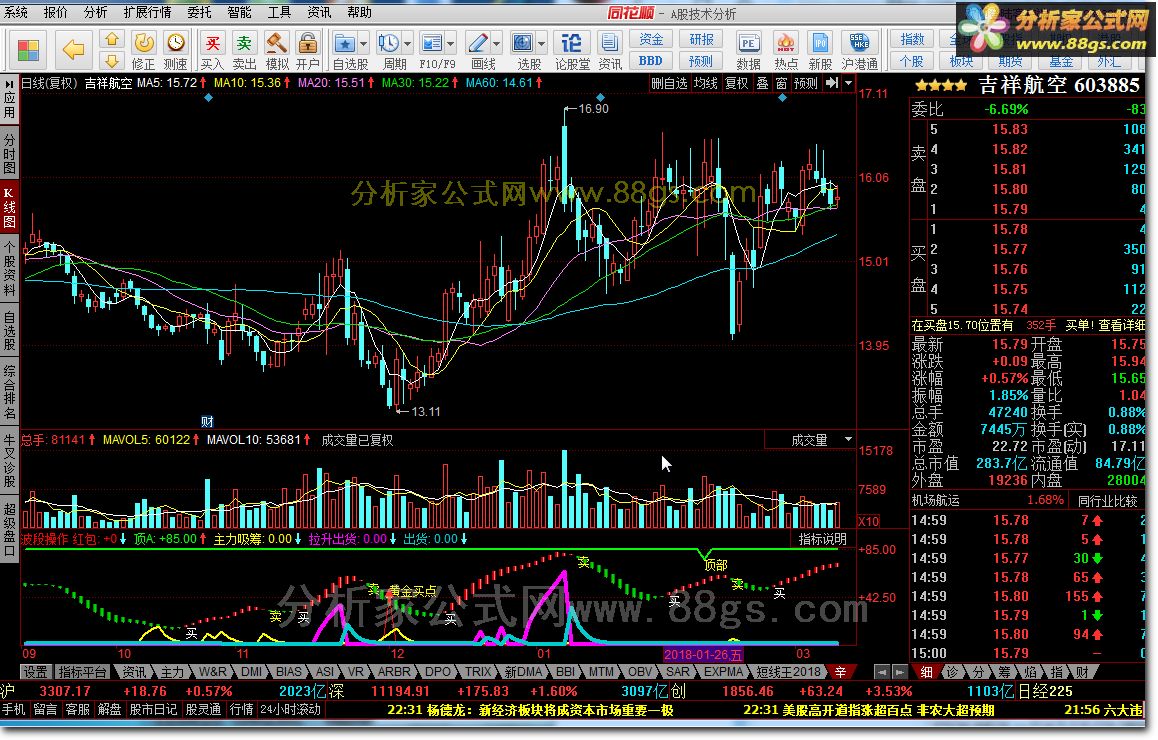Open the 模拟 simulated trading gavel icon
Viewport: 1158px width, 740px height.
click(276, 50)
